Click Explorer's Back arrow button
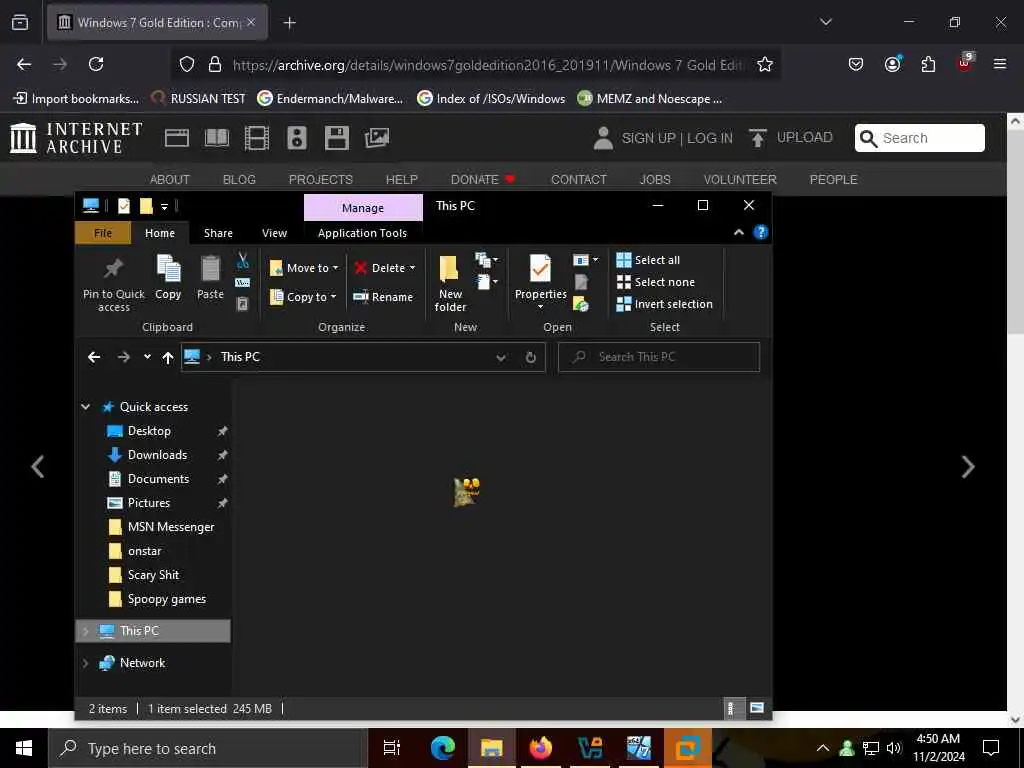The height and width of the screenshot is (768, 1024). 94,357
